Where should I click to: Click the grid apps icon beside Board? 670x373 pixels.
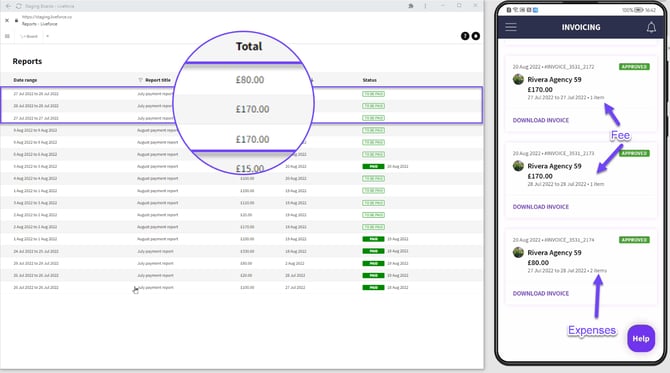(x=7, y=36)
